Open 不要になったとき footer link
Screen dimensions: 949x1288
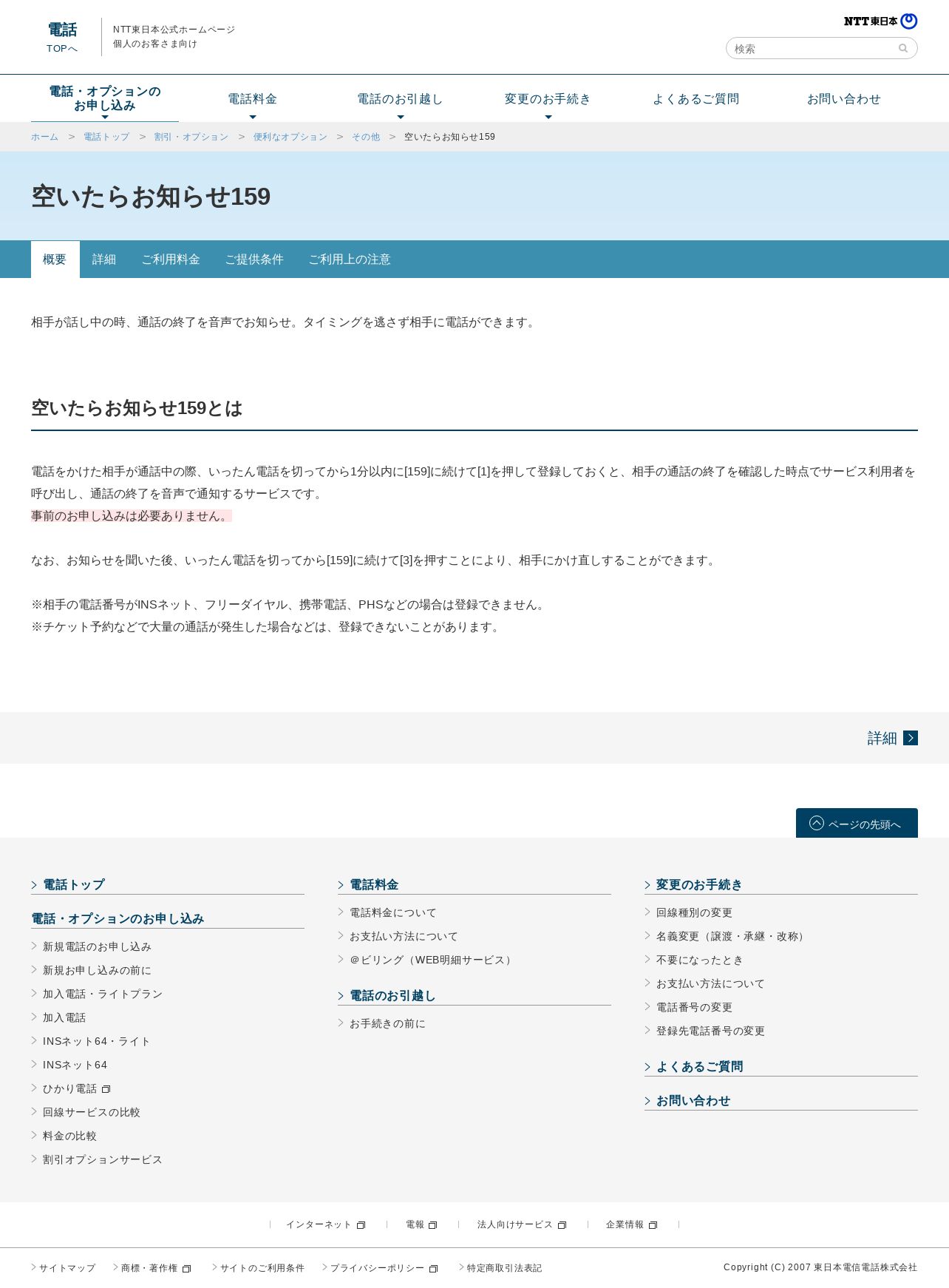700,960
